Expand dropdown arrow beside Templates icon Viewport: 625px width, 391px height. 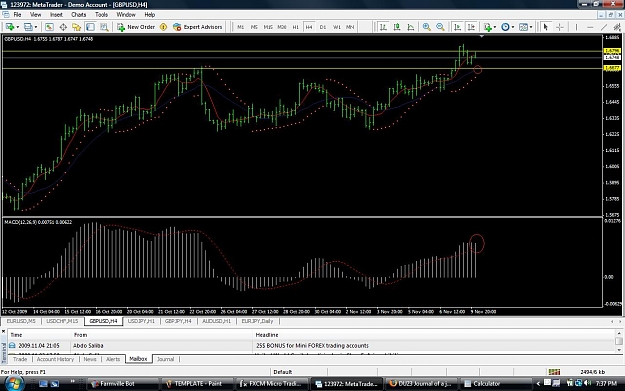(531, 27)
